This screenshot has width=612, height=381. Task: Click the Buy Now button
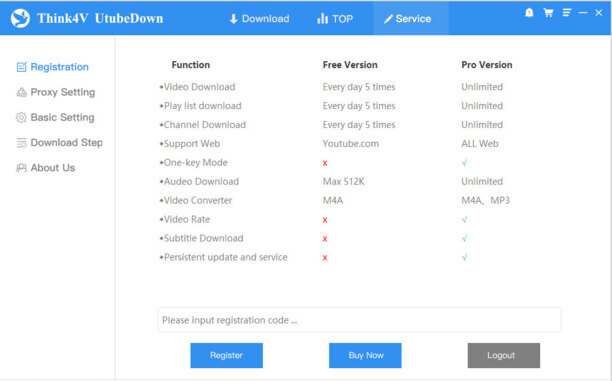point(365,355)
